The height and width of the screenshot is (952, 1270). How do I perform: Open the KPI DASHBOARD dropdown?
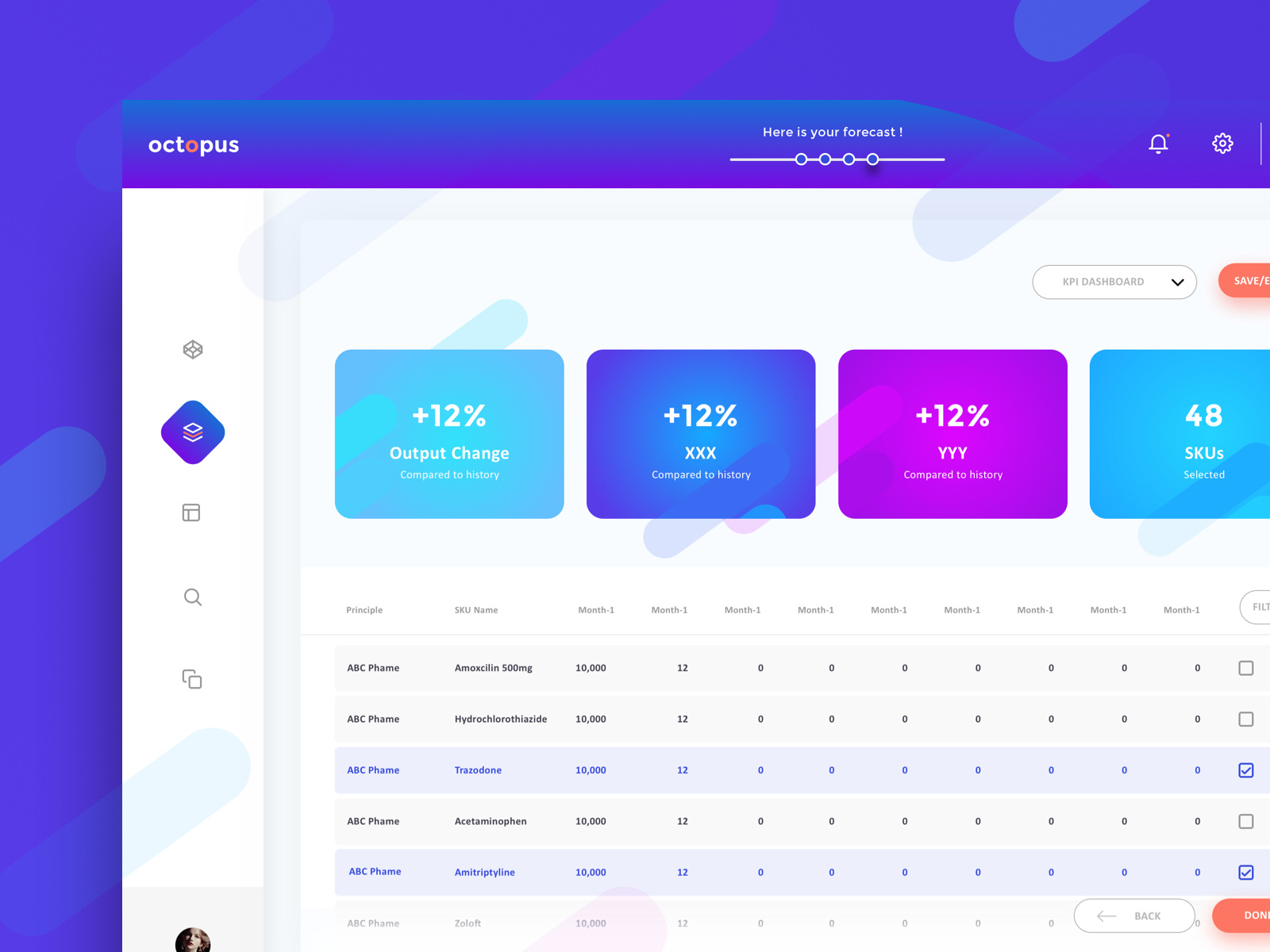1114,282
